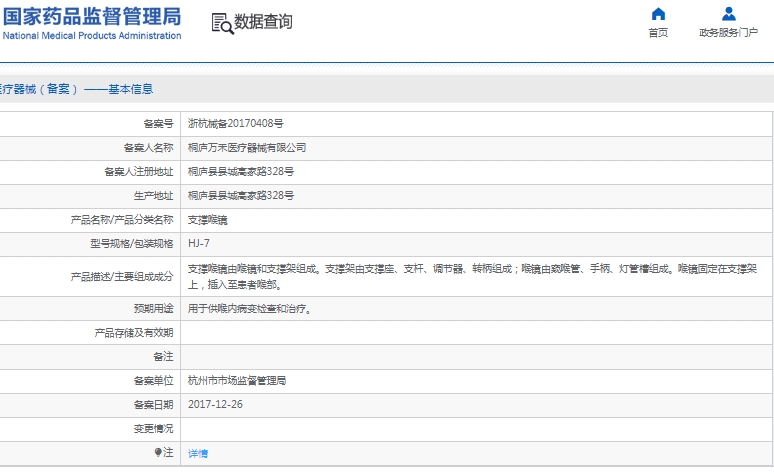Click the 预期用途 row label
This screenshot has width=774, height=474.
154,309
